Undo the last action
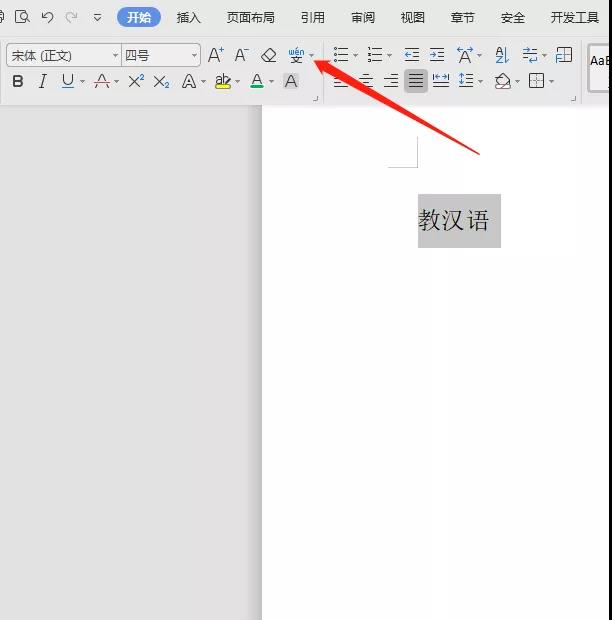This screenshot has width=612, height=620. [47, 17]
